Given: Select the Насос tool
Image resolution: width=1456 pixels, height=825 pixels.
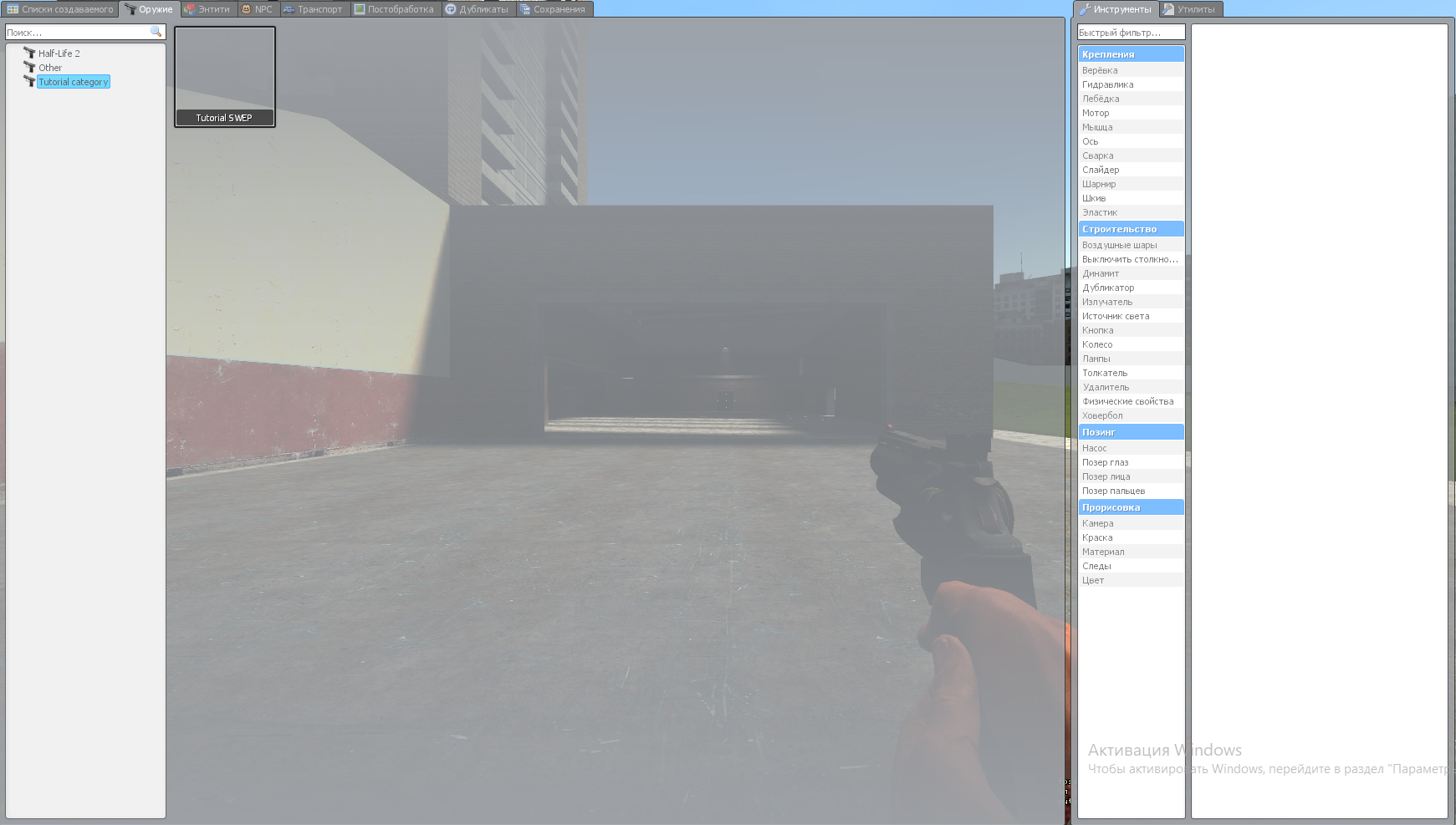Looking at the screenshot, I should 1131,448.
